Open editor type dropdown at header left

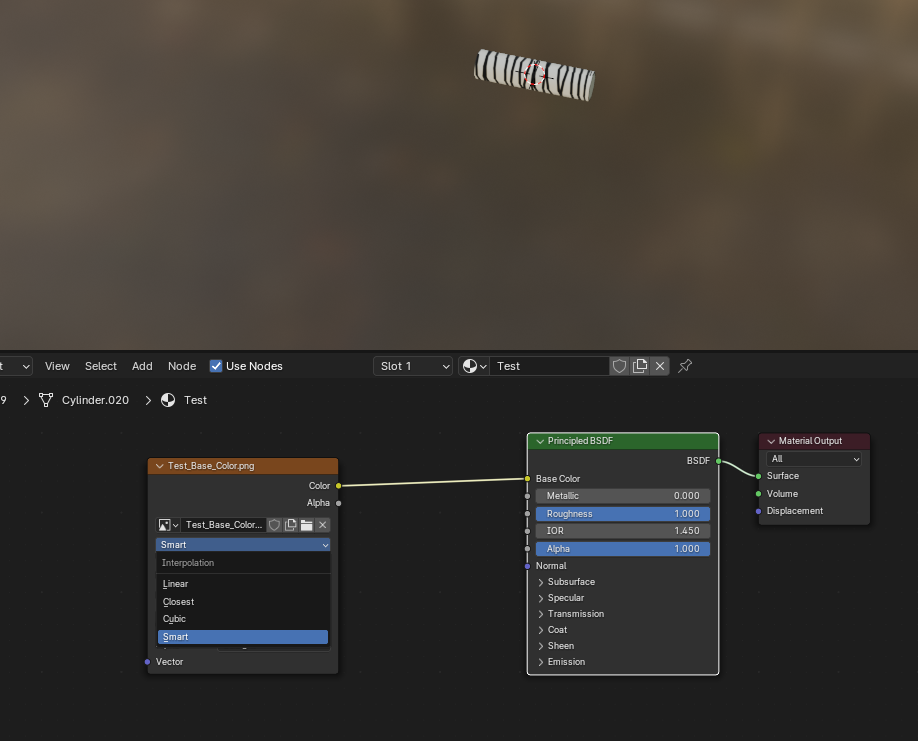tap(15, 366)
